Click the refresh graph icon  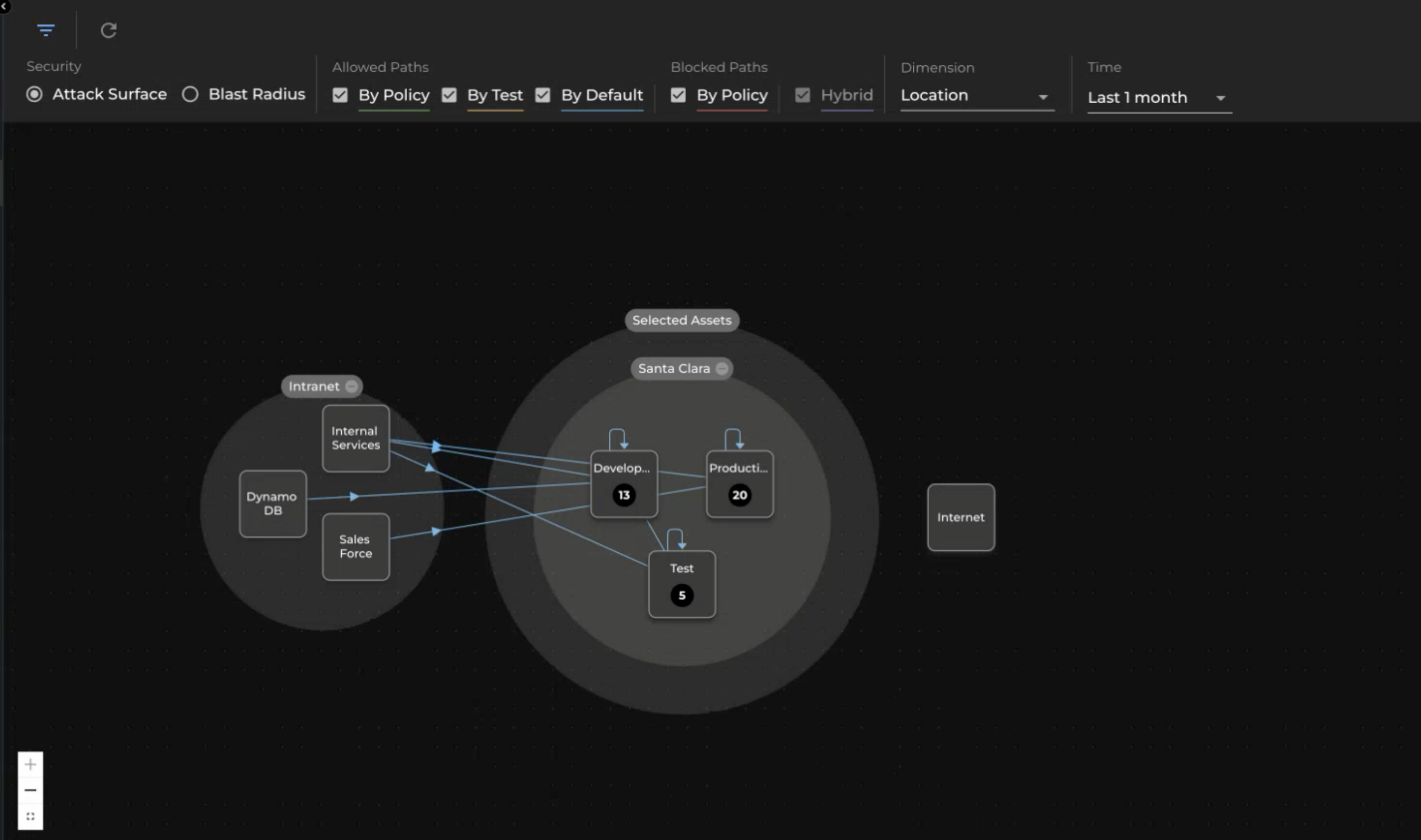(x=109, y=31)
